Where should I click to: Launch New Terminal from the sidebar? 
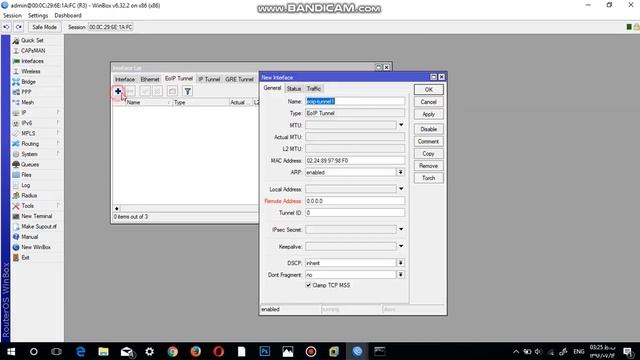coord(36,216)
